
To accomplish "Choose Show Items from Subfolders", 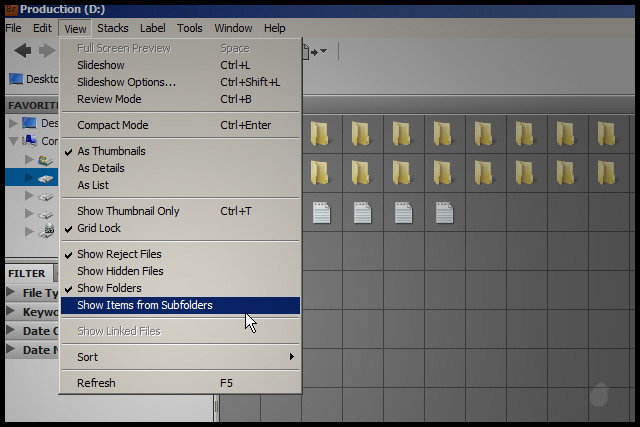I will pos(144,305).
